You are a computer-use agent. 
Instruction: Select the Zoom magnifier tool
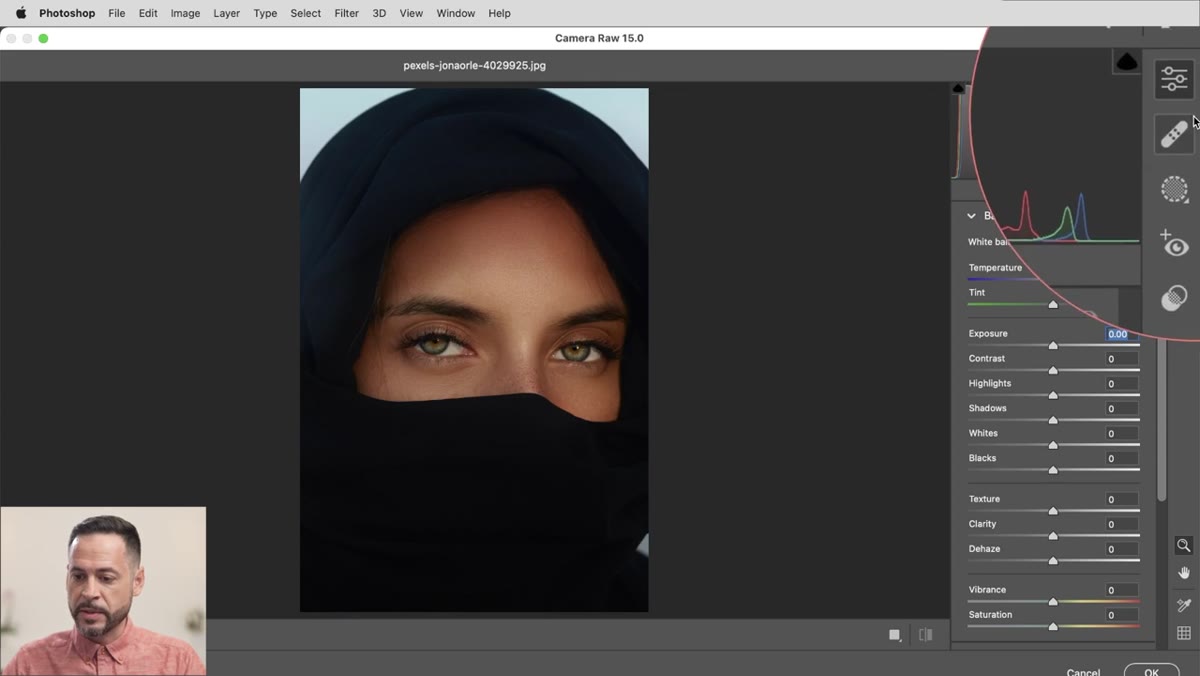point(1184,546)
